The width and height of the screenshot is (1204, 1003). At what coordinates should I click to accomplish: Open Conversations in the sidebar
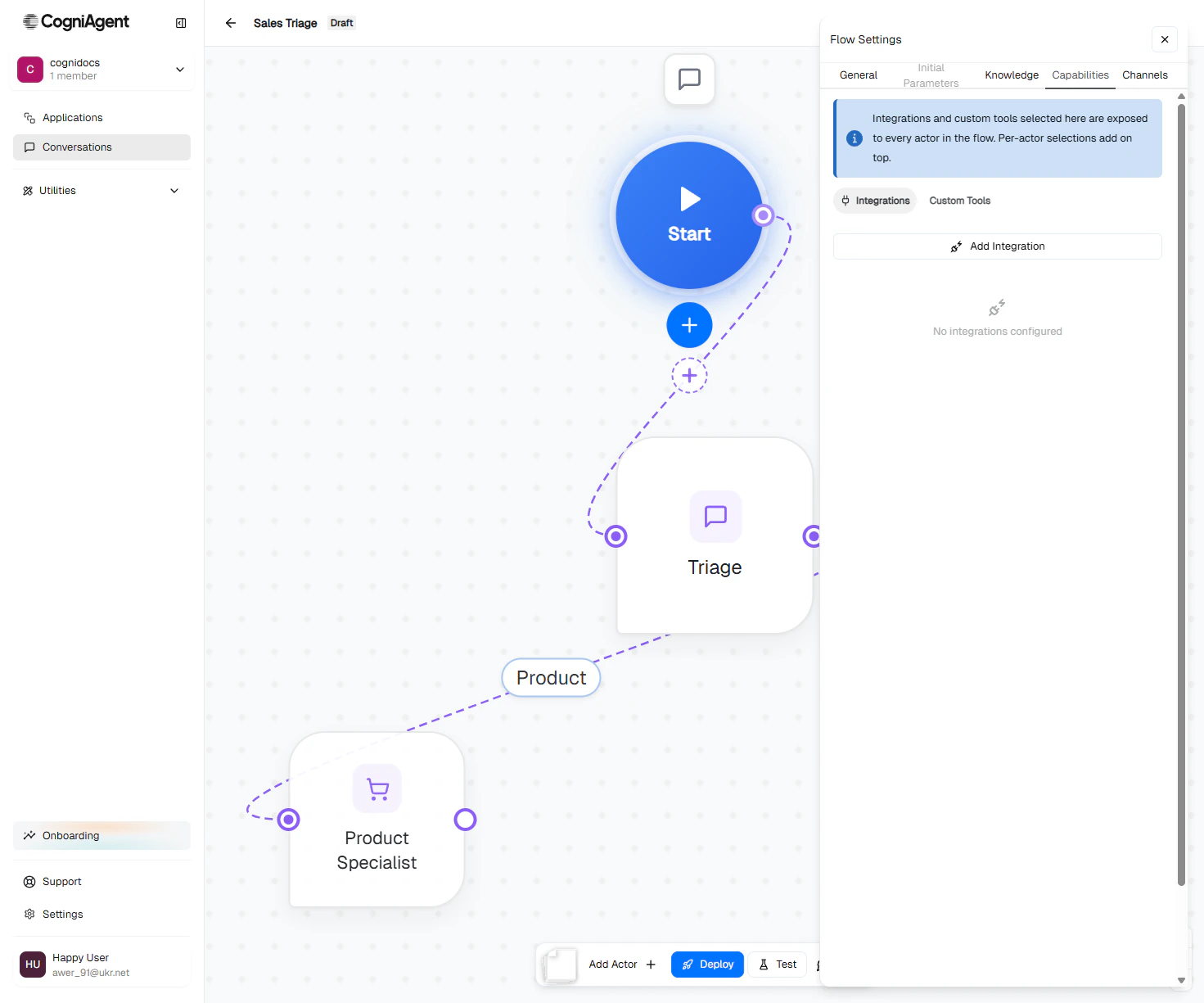click(101, 147)
